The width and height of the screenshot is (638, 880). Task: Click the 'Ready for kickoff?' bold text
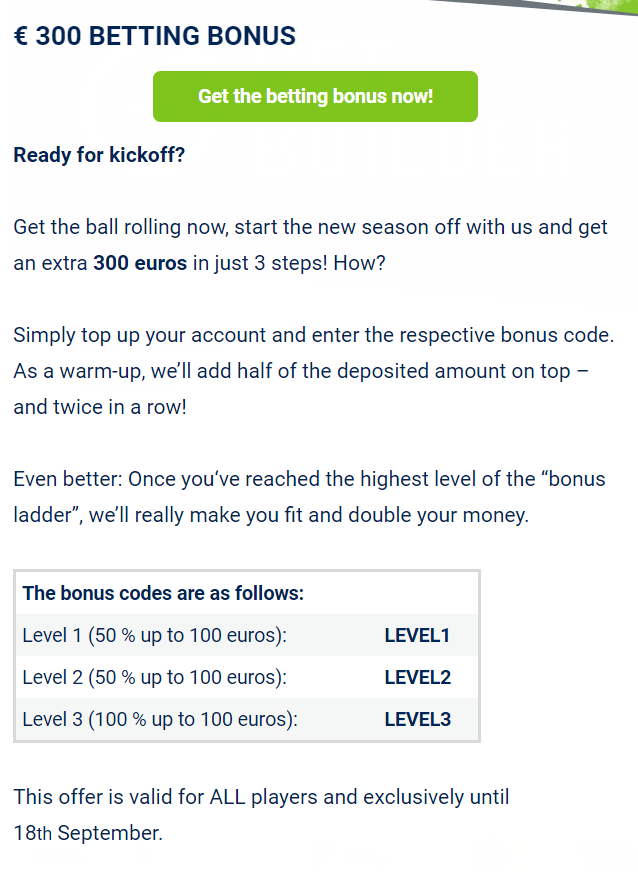[x=99, y=155]
